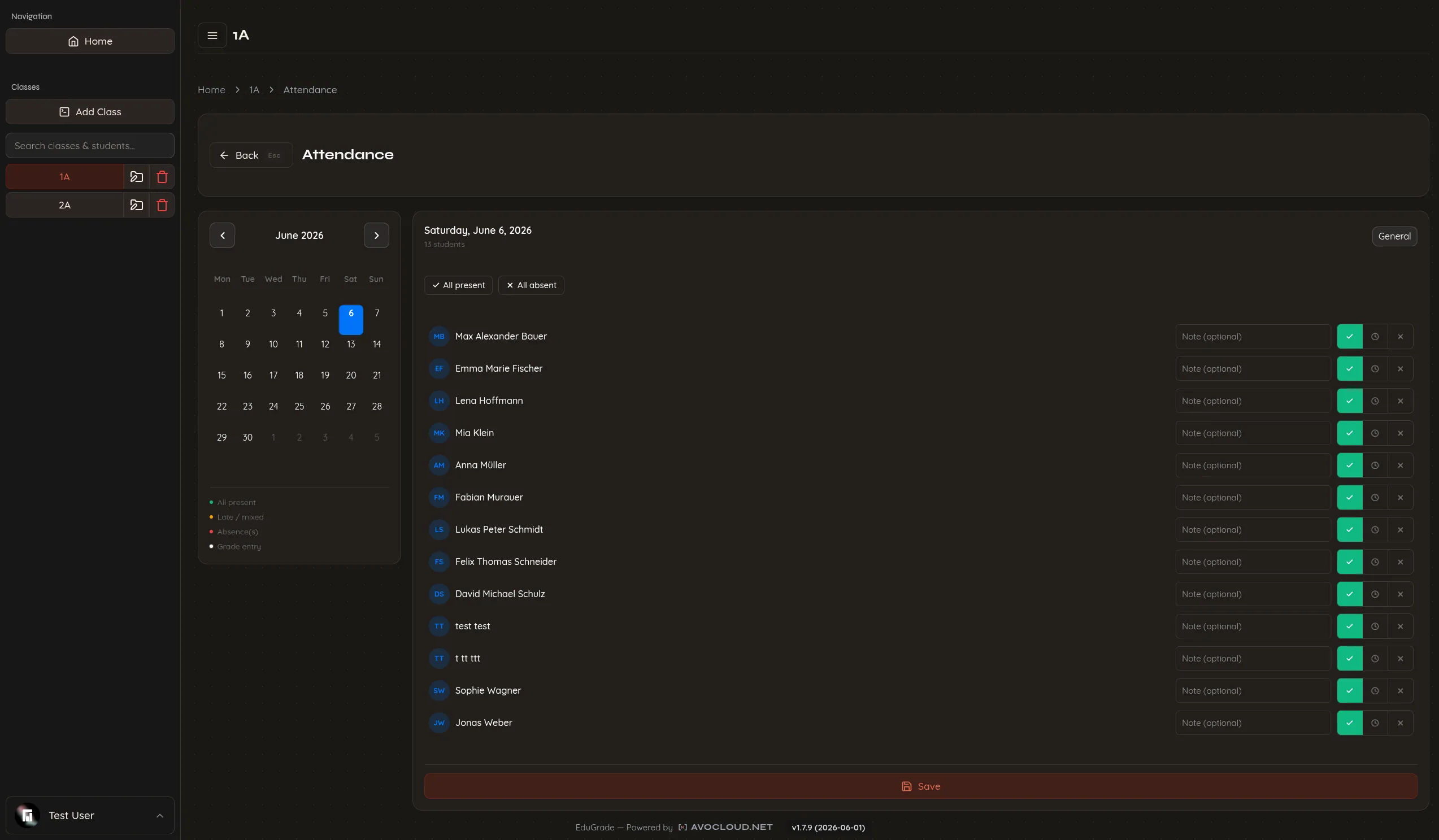Select June 24 in the calendar
The image size is (1439, 840).
273,407
